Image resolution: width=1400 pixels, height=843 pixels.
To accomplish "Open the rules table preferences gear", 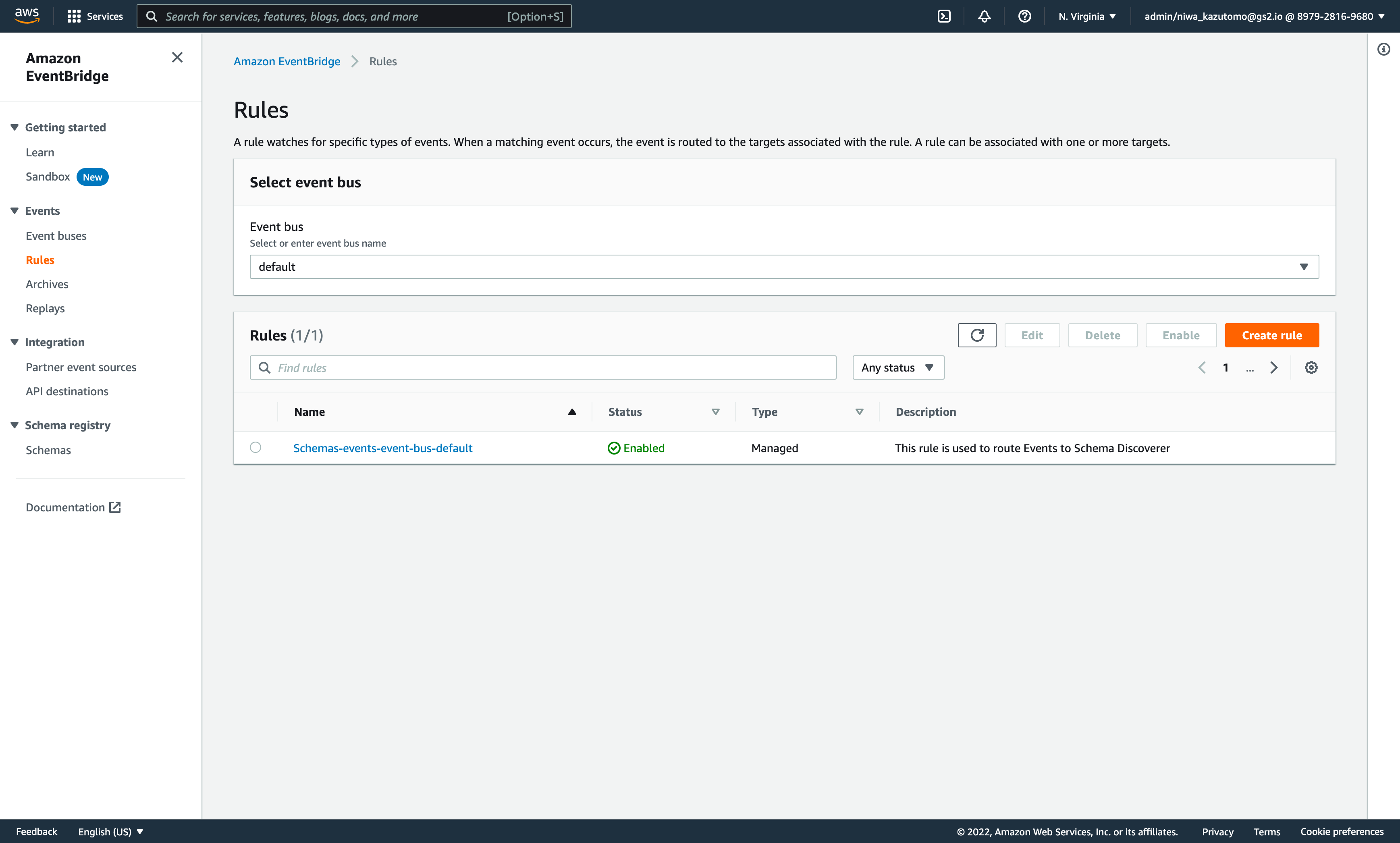I will 1311,368.
